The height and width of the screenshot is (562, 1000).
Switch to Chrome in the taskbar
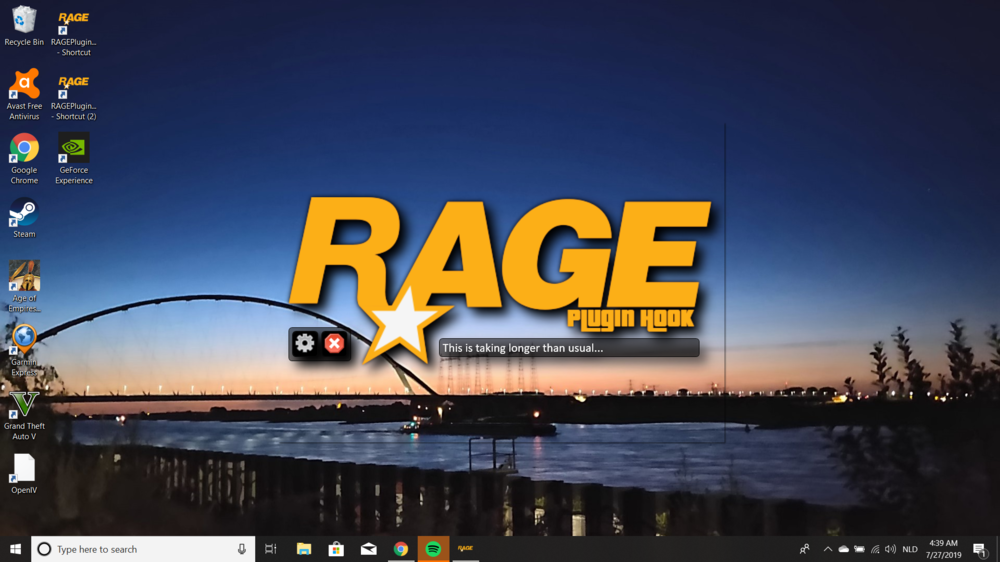tap(401, 549)
